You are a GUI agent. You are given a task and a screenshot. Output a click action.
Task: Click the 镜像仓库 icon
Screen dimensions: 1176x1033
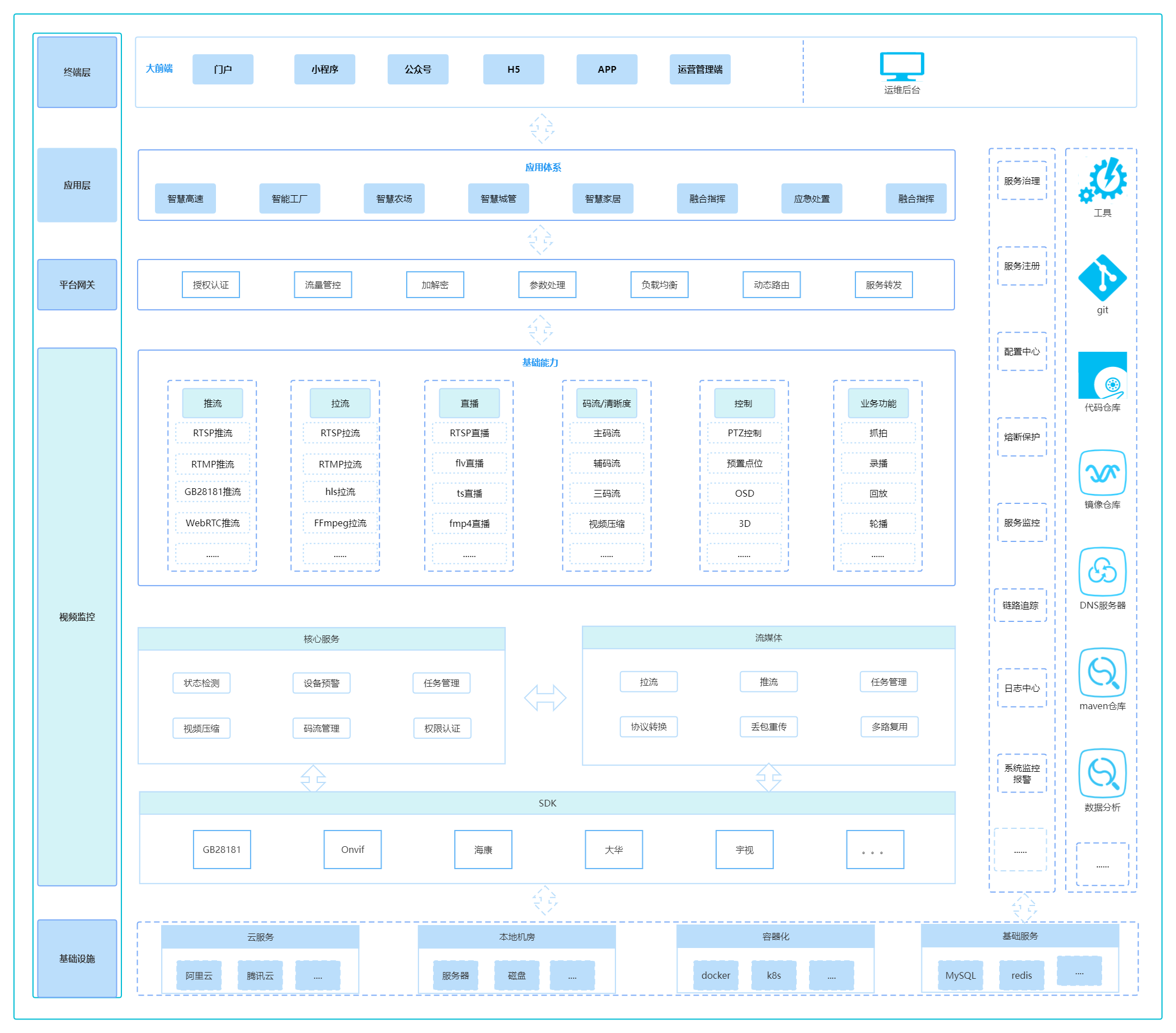(x=1102, y=473)
